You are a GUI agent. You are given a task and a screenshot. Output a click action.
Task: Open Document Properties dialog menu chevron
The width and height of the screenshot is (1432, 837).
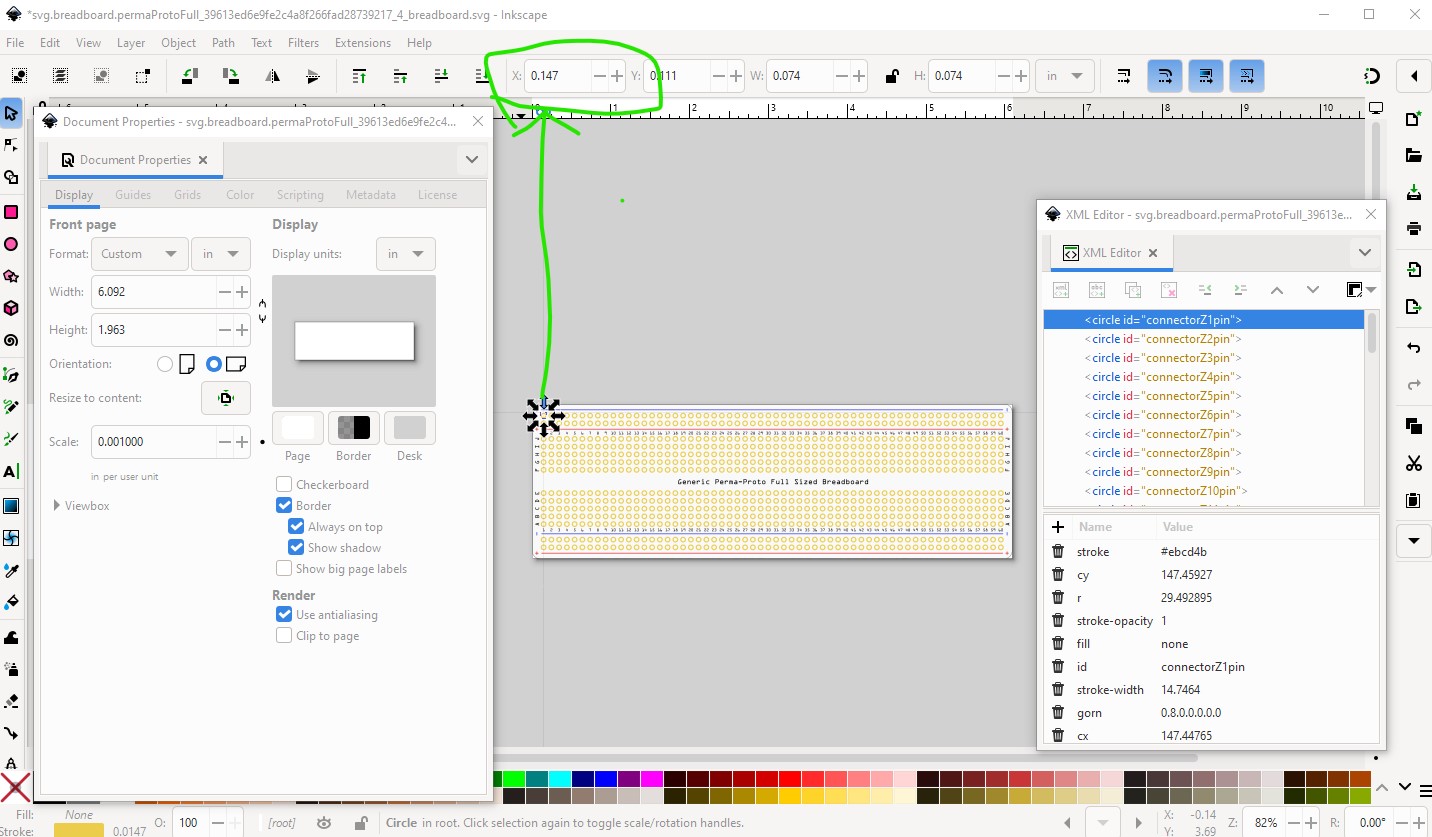click(x=471, y=159)
